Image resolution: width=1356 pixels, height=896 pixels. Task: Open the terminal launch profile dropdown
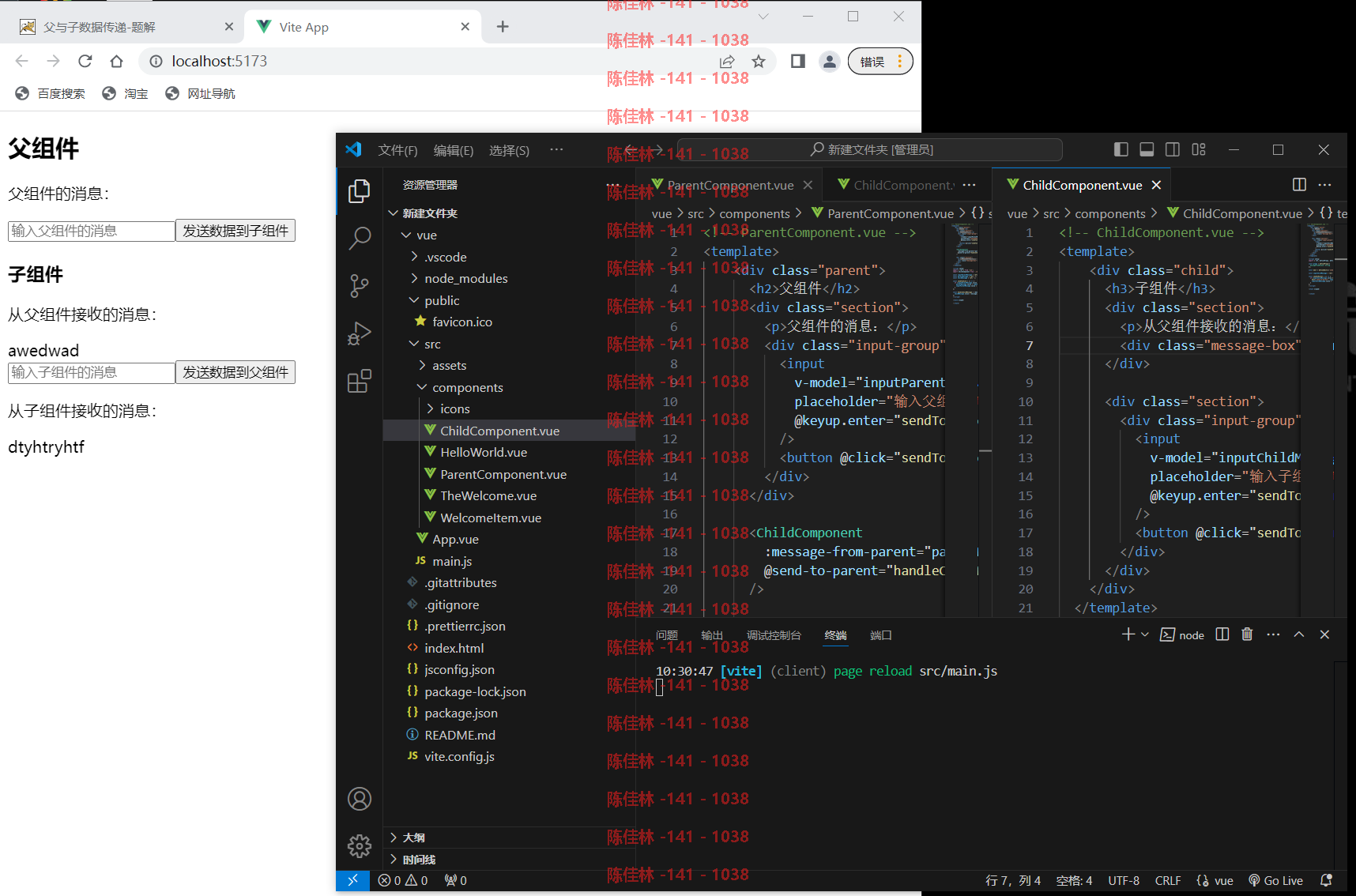pos(1144,634)
